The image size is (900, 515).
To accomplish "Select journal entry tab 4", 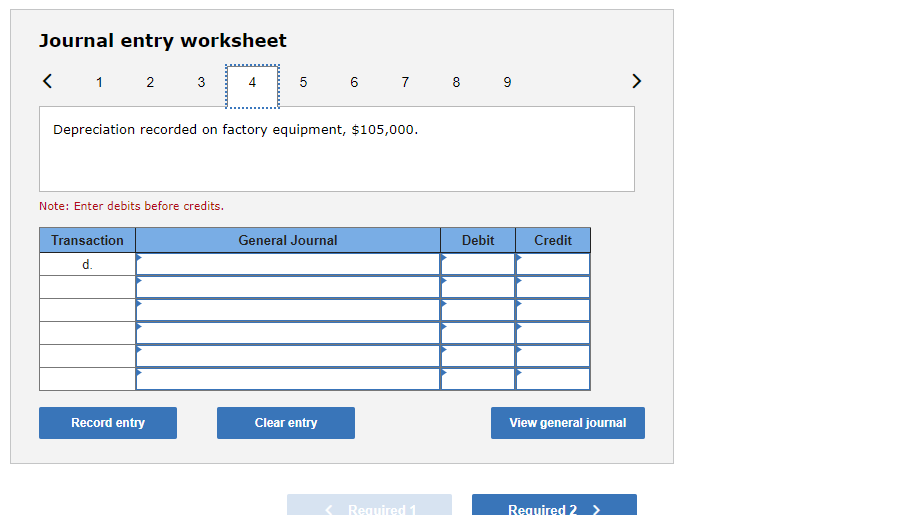I will tap(253, 86).
